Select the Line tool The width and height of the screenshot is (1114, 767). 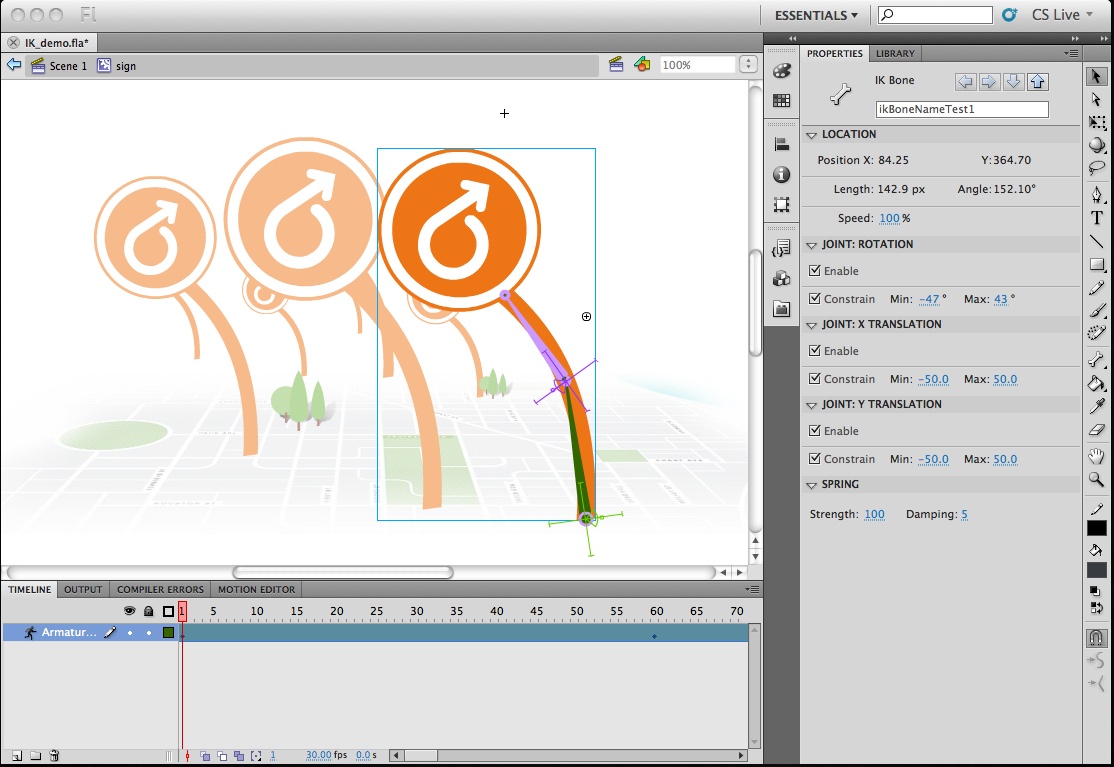[1096, 241]
